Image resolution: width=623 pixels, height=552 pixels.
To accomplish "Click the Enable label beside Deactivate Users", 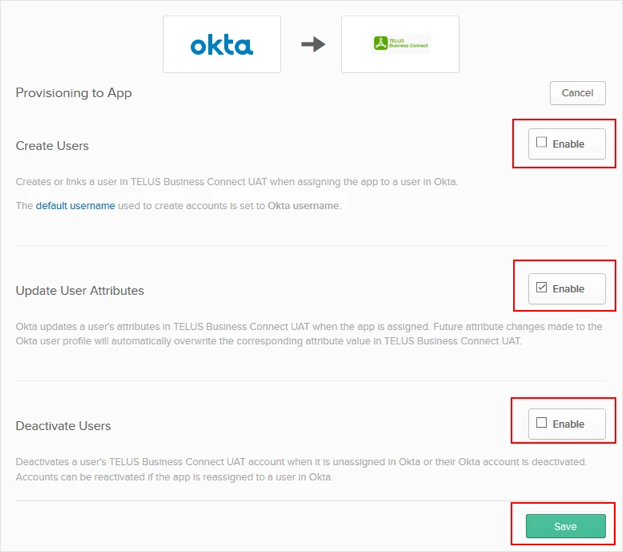I will (x=568, y=424).
